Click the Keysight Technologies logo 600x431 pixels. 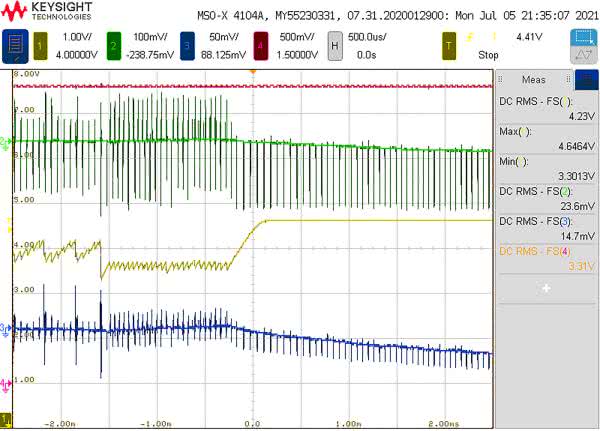click(44, 13)
